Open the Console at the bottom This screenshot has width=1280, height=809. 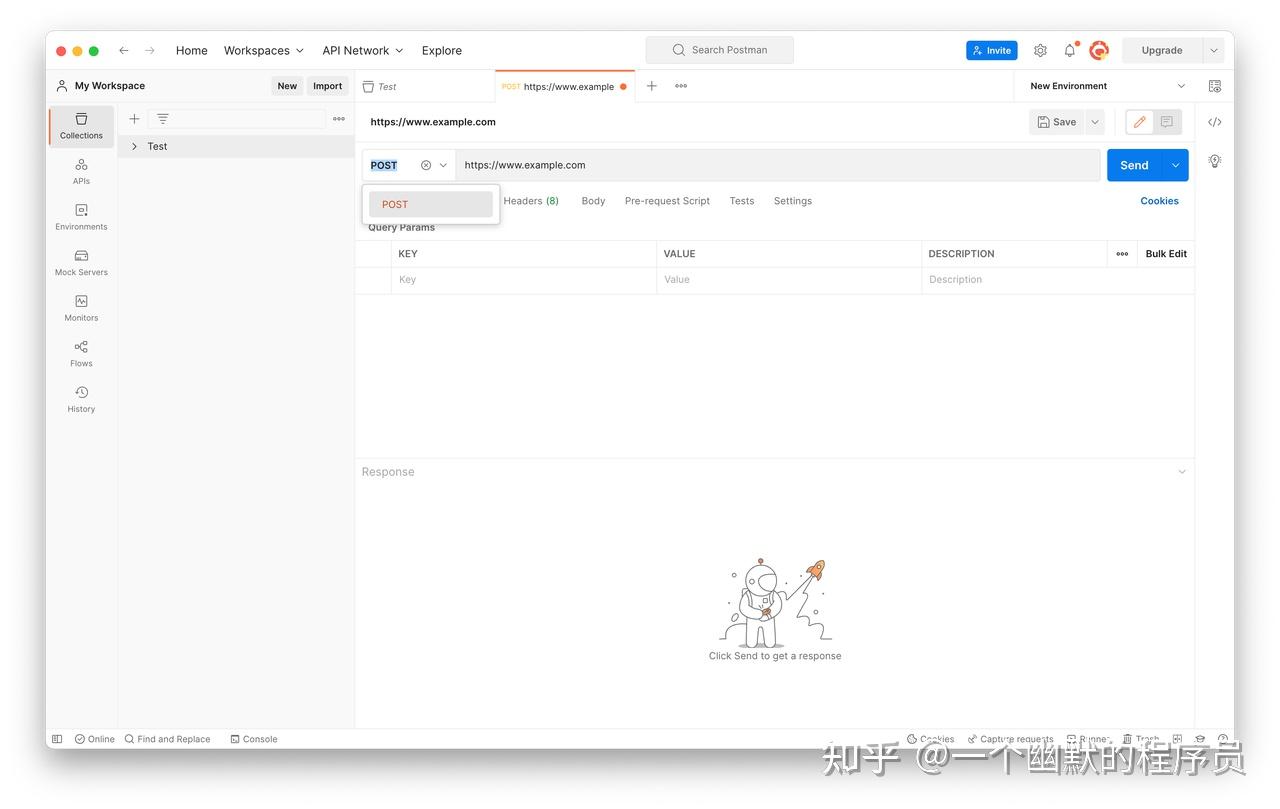(x=253, y=738)
